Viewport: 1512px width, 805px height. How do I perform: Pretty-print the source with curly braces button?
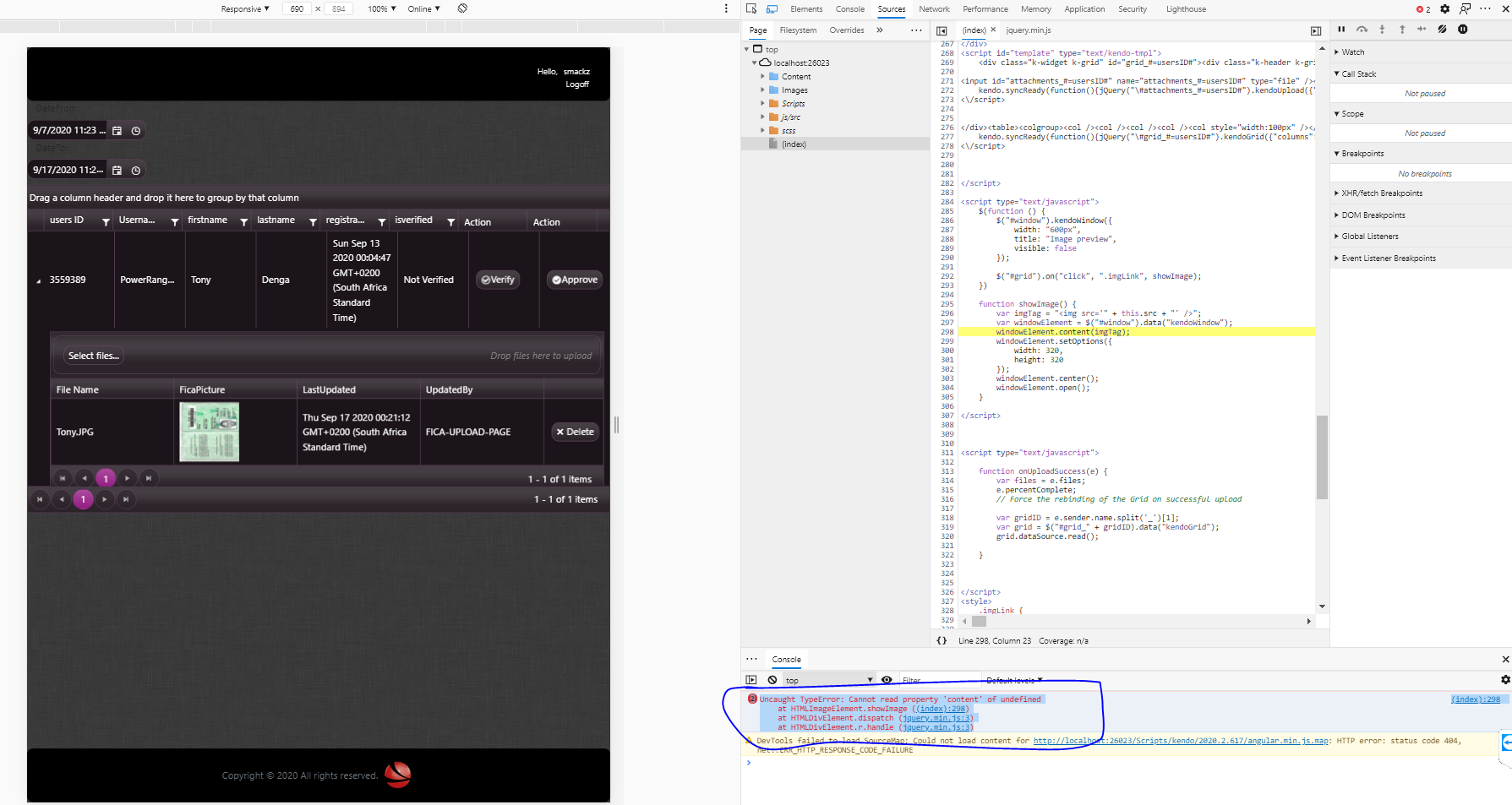(x=942, y=640)
